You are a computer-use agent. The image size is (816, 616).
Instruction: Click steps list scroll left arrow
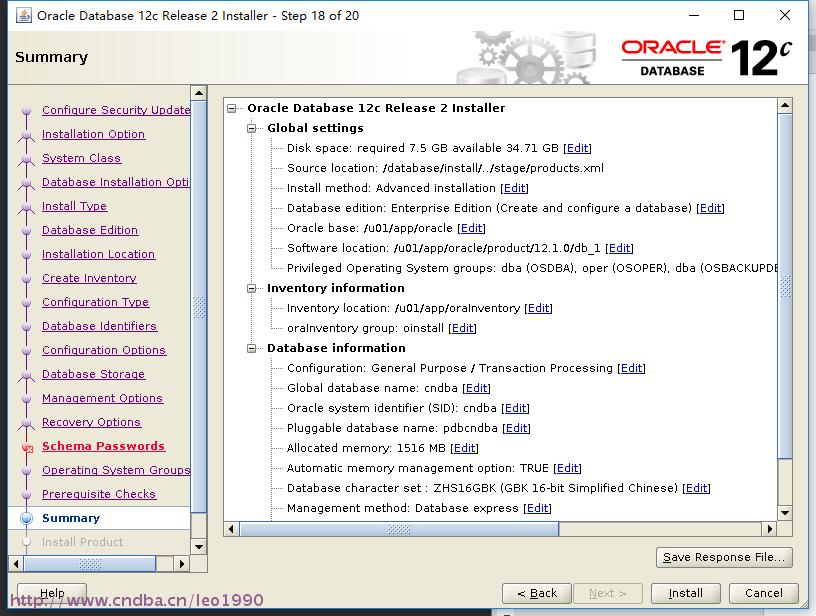point(16,563)
